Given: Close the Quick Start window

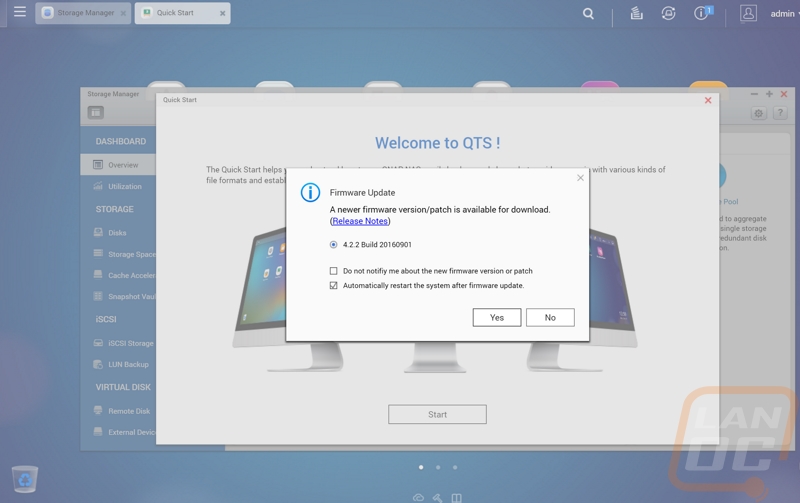Looking at the screenshot, I should pyautogui.click(x=708, y=100).
